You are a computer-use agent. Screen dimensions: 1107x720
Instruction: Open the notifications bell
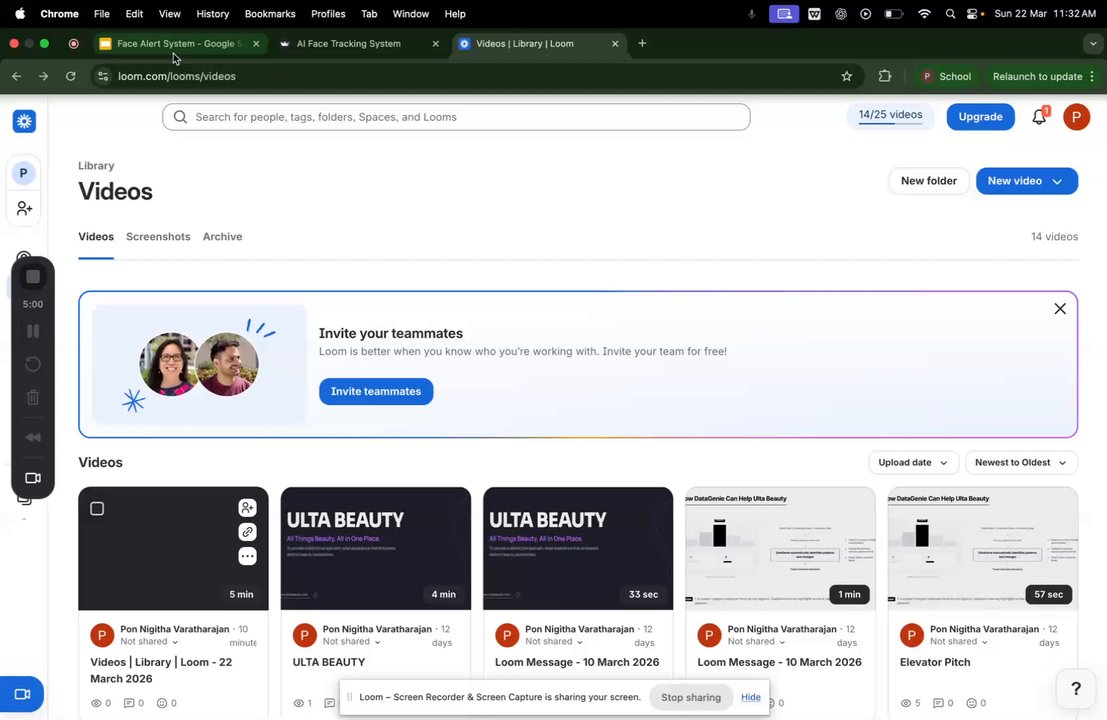click(x=1039, y=116)
